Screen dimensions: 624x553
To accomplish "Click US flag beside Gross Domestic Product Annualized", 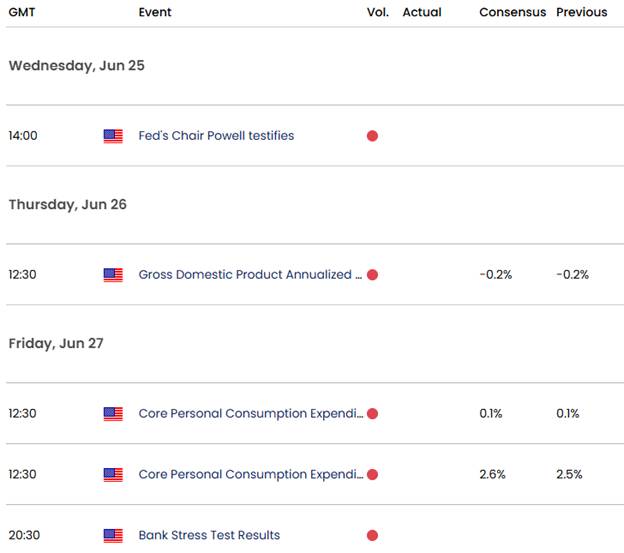I will coord(113,275).
